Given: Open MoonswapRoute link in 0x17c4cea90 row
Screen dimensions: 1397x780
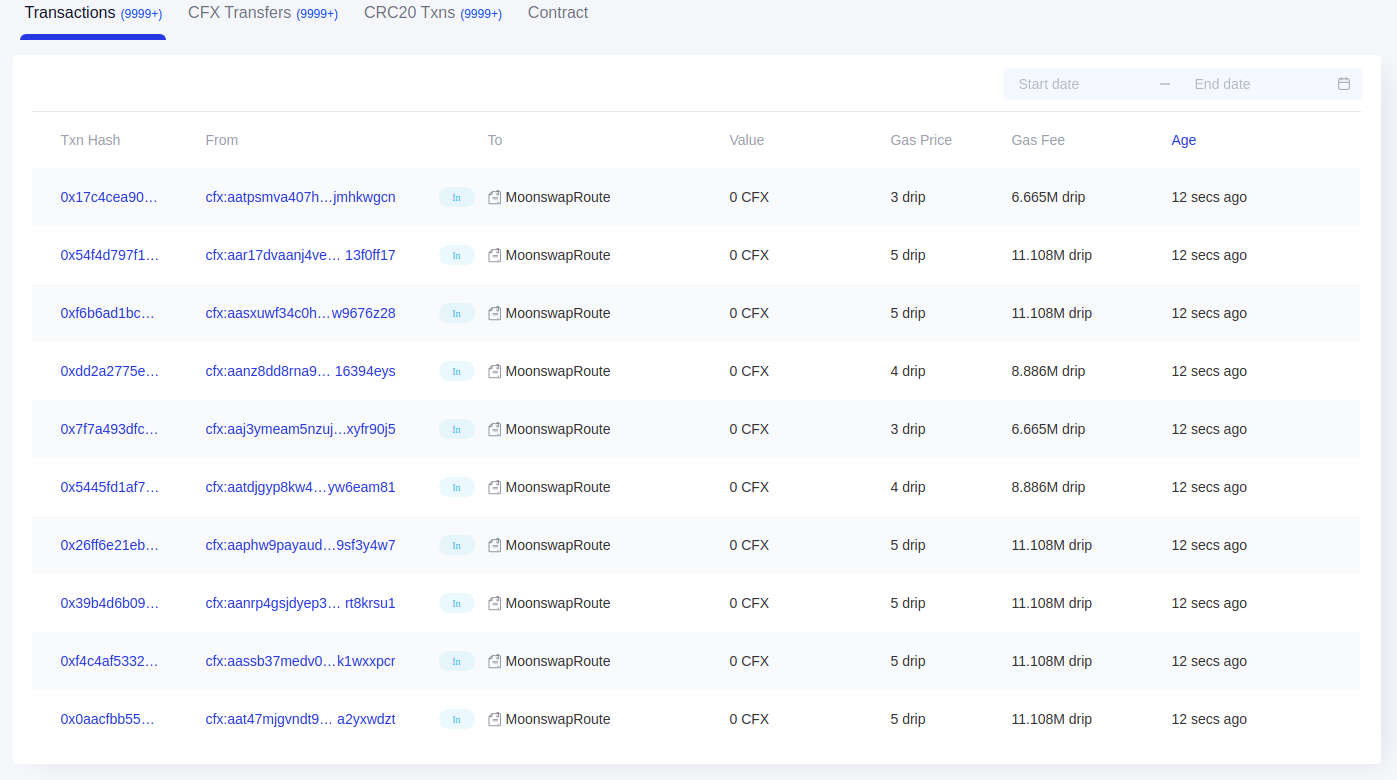Looking at the screenshot, I should [x=558, y=197].
